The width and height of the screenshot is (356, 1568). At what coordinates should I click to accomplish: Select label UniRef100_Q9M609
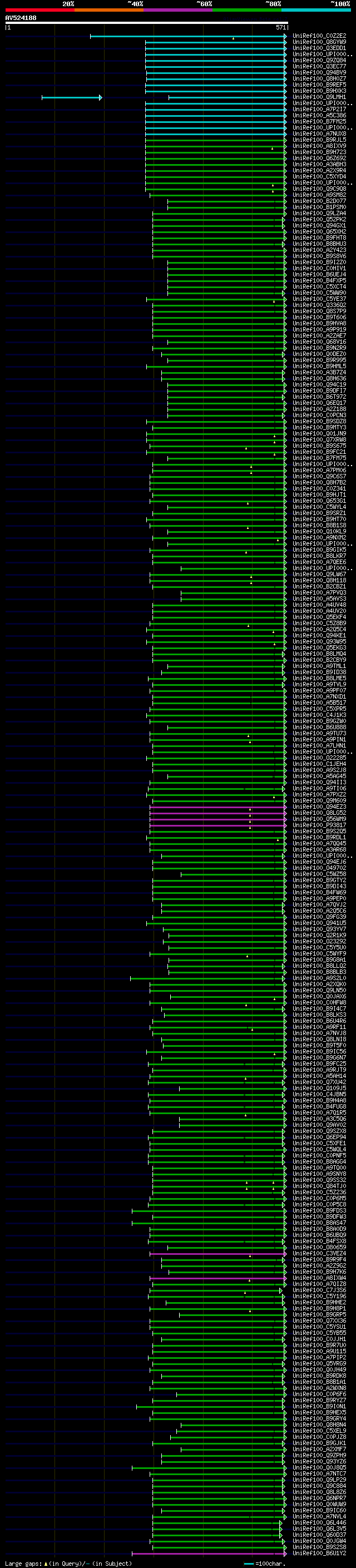319,801
